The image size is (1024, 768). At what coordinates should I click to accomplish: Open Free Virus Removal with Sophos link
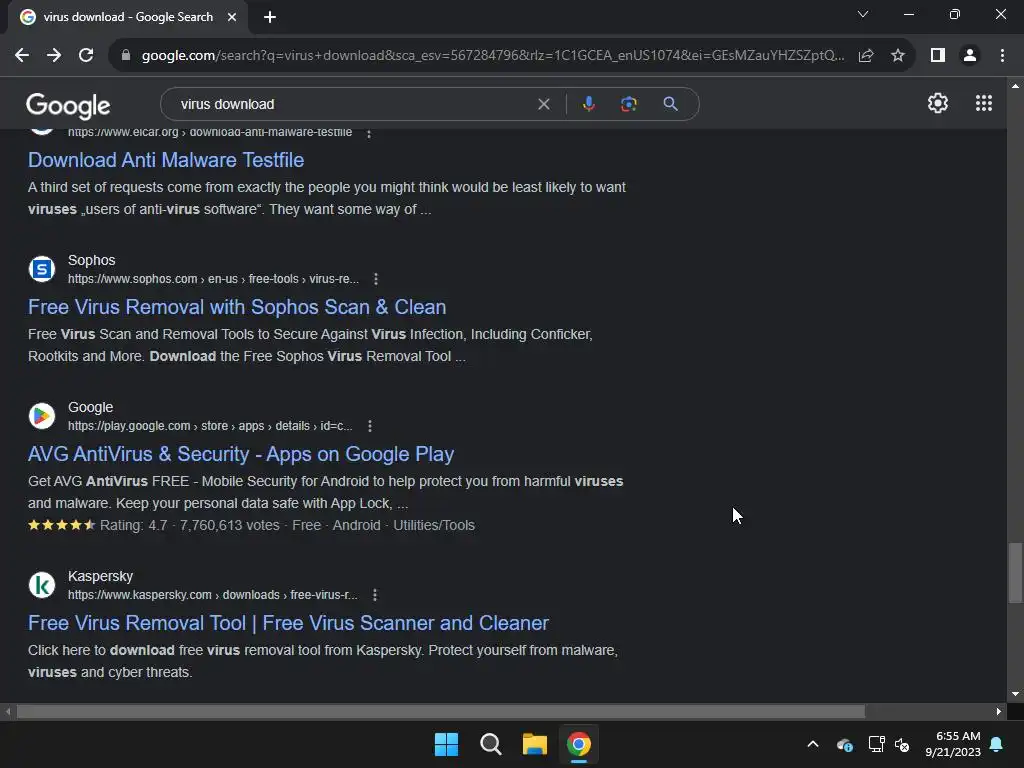click(x=237, y=307)
